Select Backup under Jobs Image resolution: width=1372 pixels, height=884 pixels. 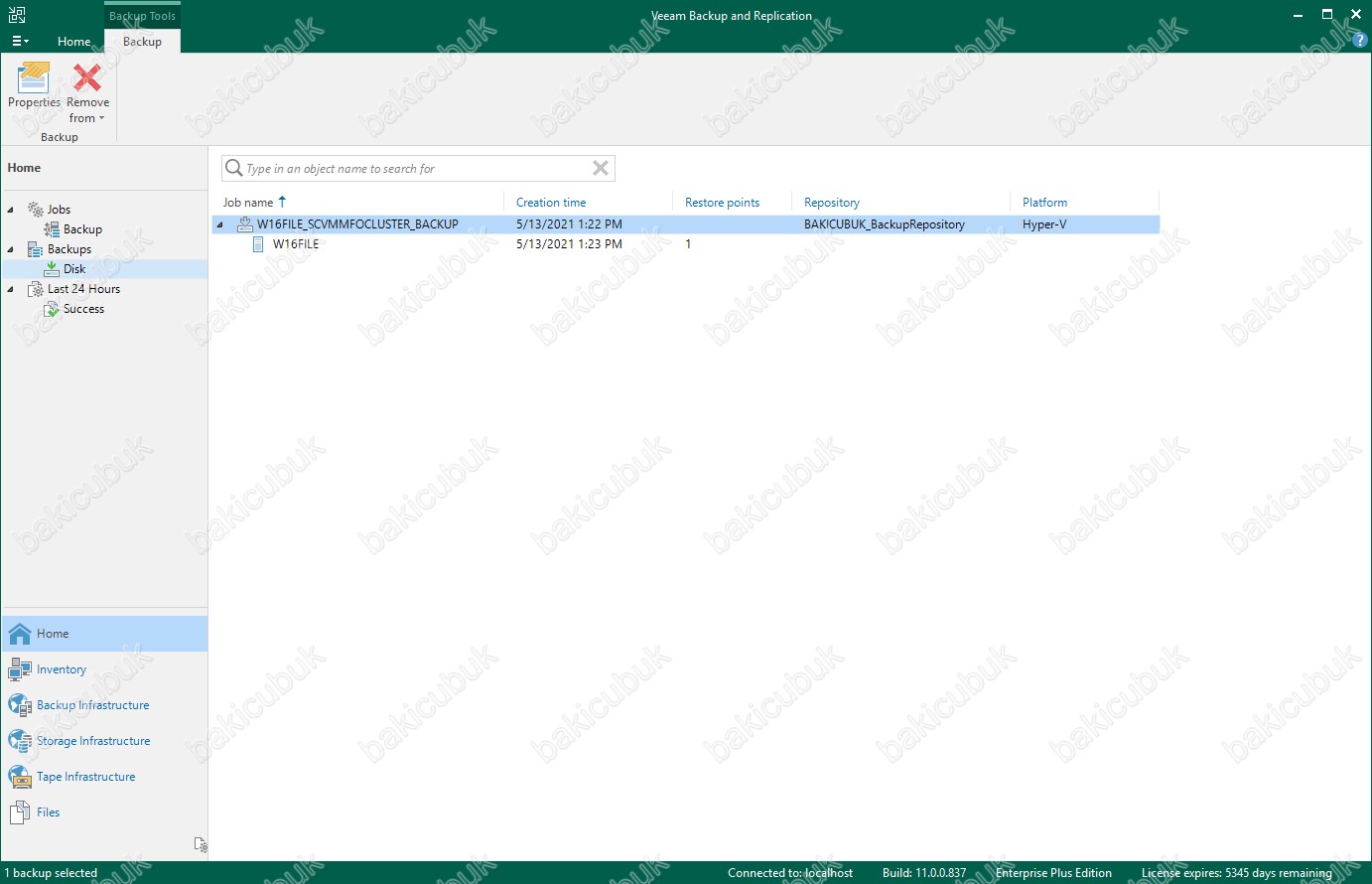click(x=82, y=229)
